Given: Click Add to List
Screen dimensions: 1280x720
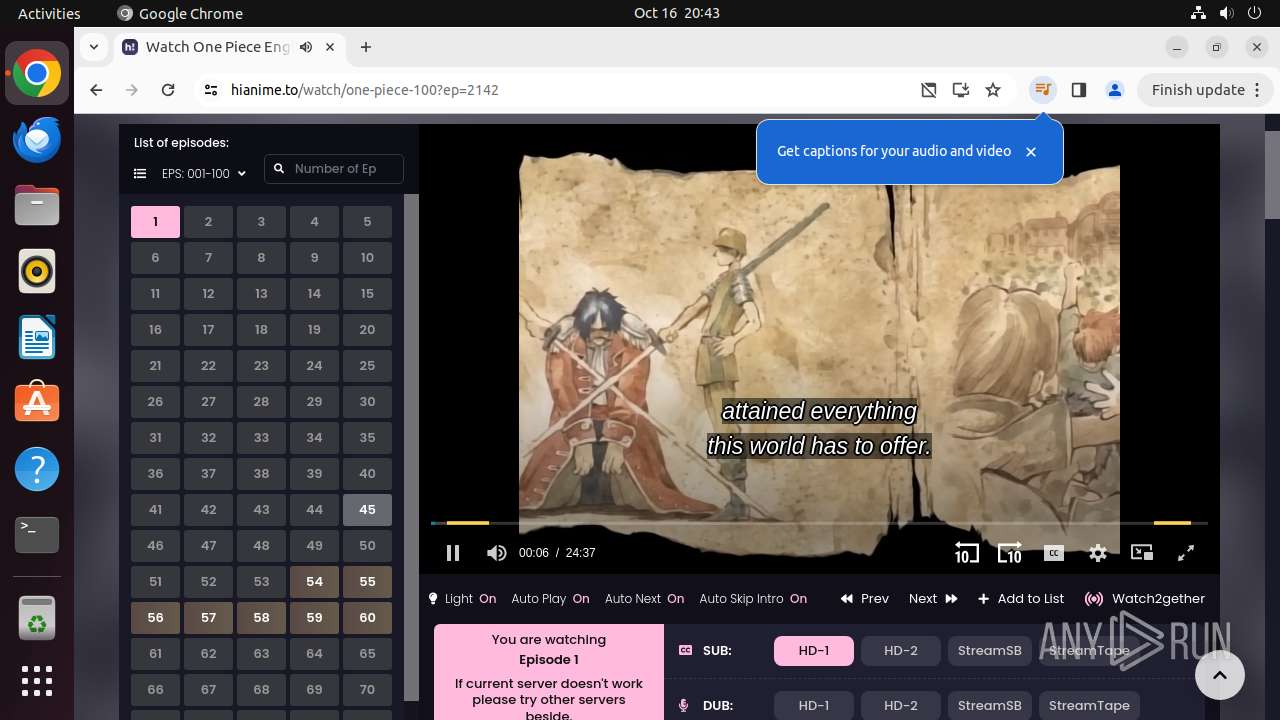Looking at the screenshot, I should 1021,599.
